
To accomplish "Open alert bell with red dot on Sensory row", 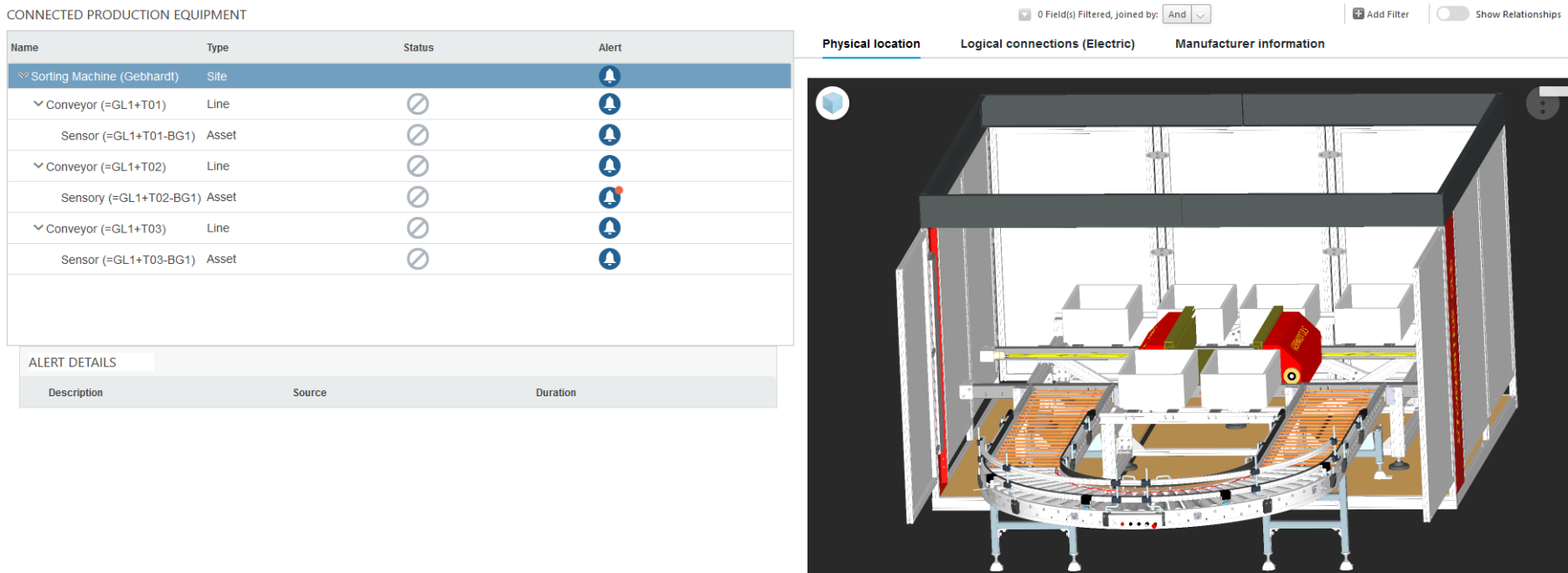I will [611, 198].
